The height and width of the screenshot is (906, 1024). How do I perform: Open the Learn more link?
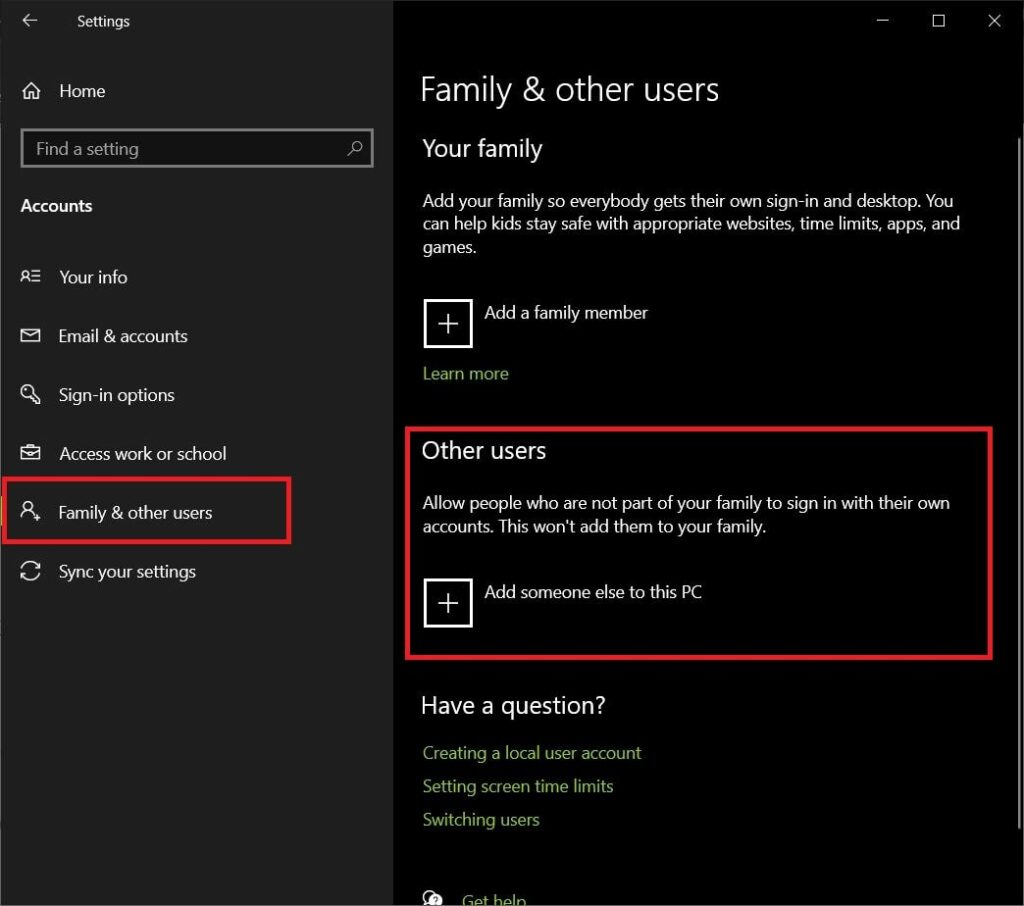click(465, 373)
